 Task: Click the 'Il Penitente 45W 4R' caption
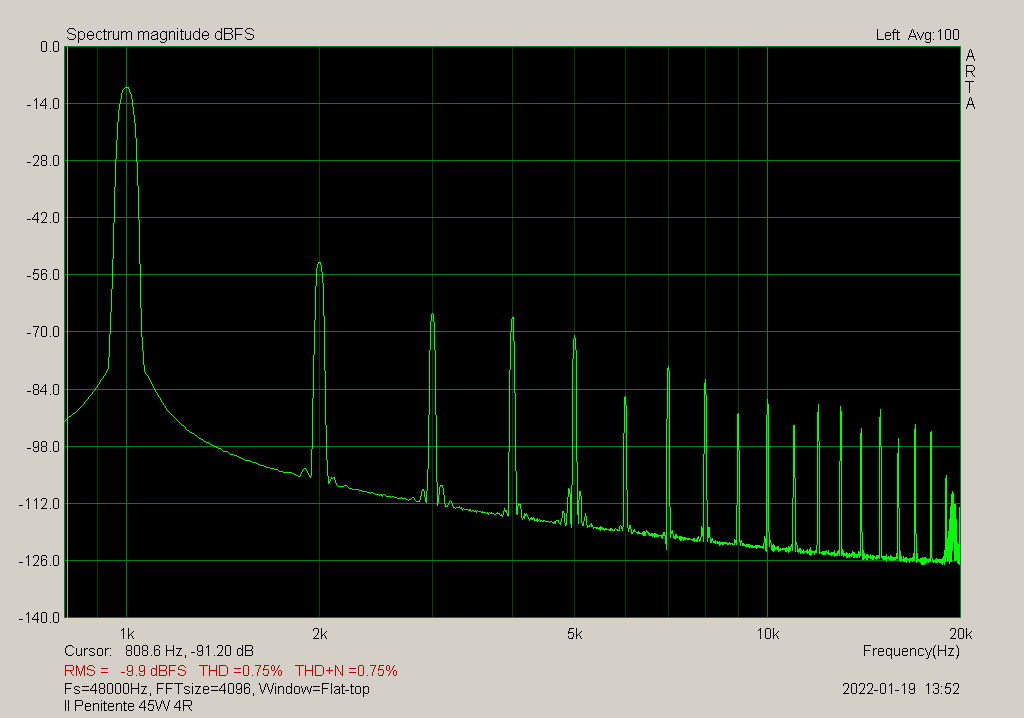[129, 706]
